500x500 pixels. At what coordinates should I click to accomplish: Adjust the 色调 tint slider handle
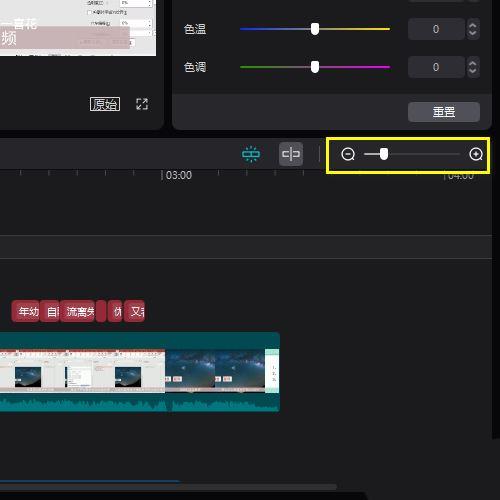315,67
